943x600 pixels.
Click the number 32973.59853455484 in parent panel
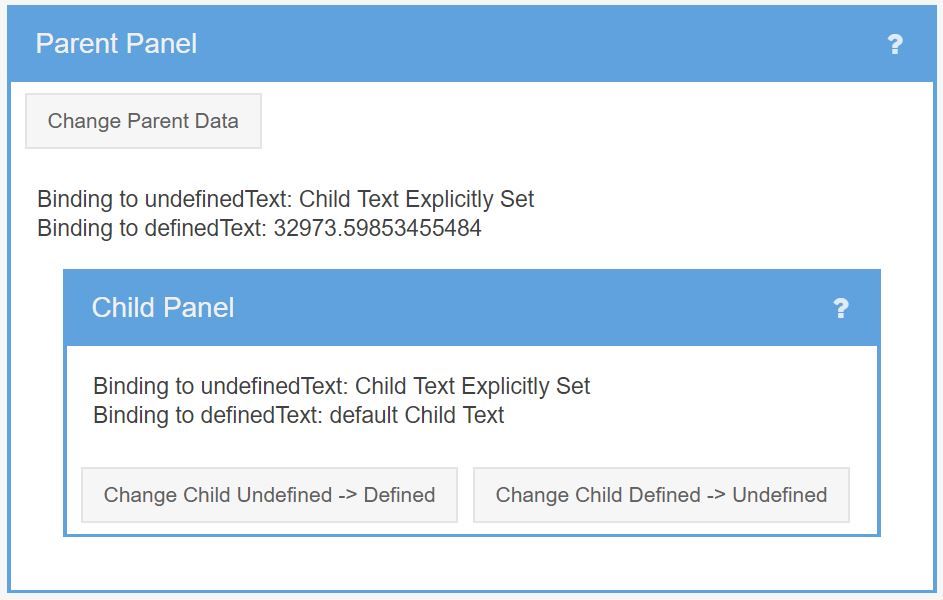coord(377,228)
